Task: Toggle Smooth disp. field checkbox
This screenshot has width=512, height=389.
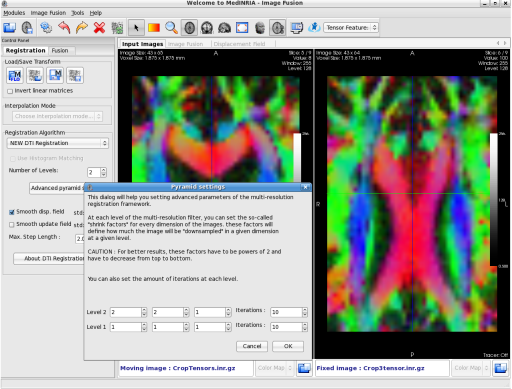Action: [12, 212]
